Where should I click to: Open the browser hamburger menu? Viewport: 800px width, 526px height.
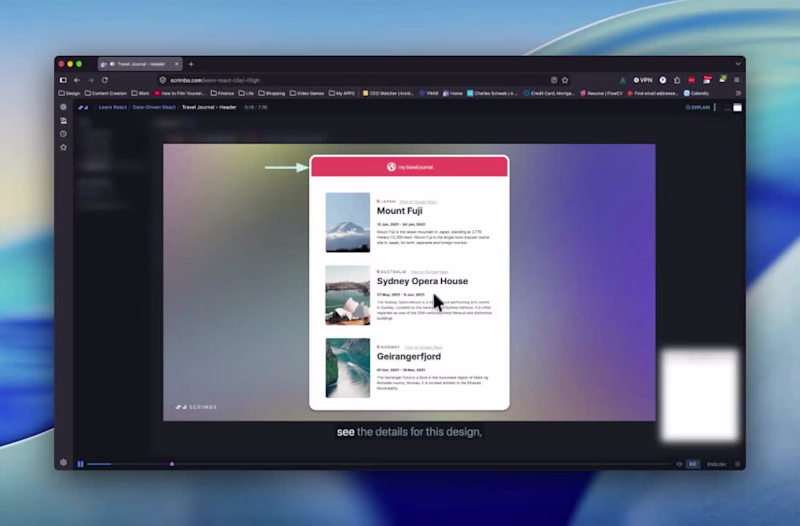[737, 80]
